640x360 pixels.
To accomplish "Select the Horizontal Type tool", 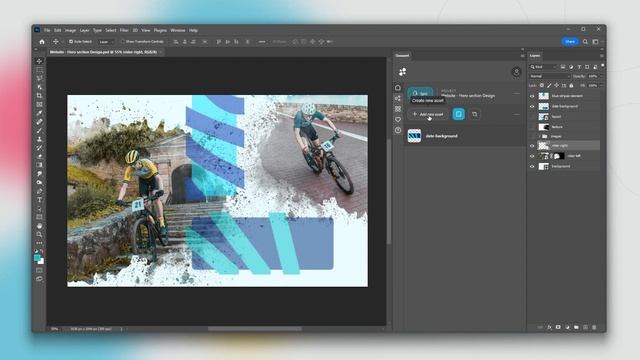I will click(x=39, y=200).
